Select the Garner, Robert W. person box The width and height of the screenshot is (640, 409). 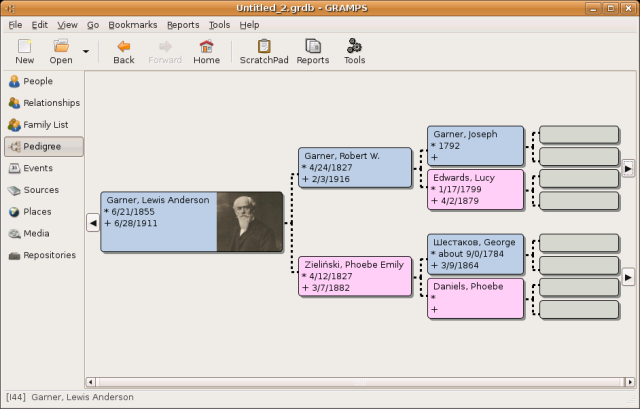(x=355, y=167)
